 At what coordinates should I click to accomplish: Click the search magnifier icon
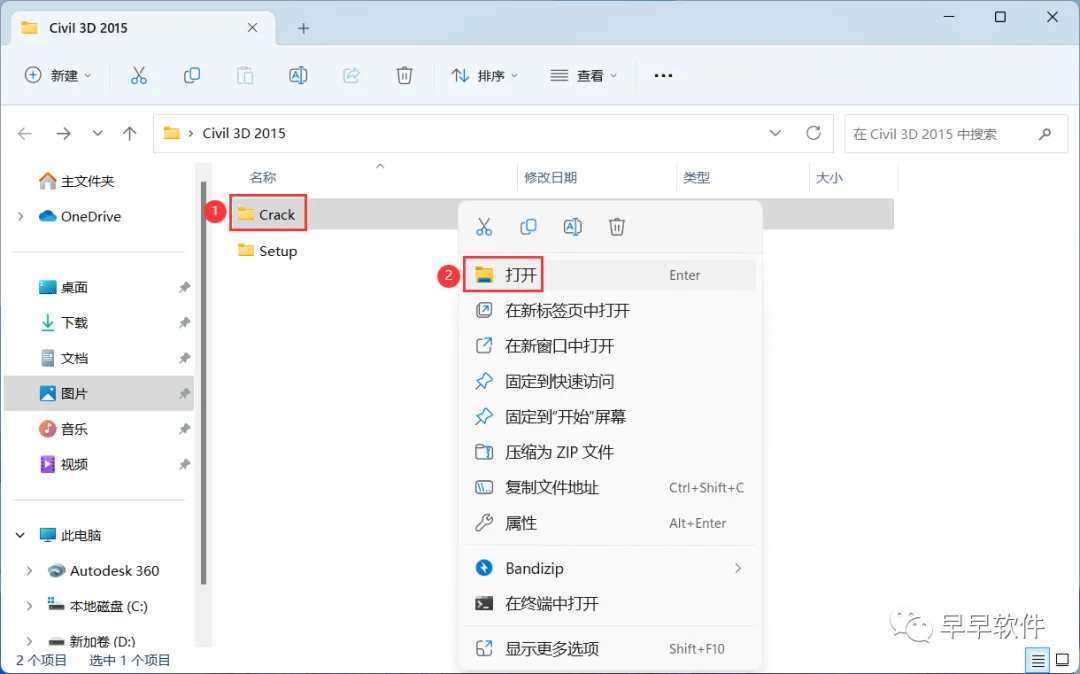pyautogui.click(x=1045, y=134)
